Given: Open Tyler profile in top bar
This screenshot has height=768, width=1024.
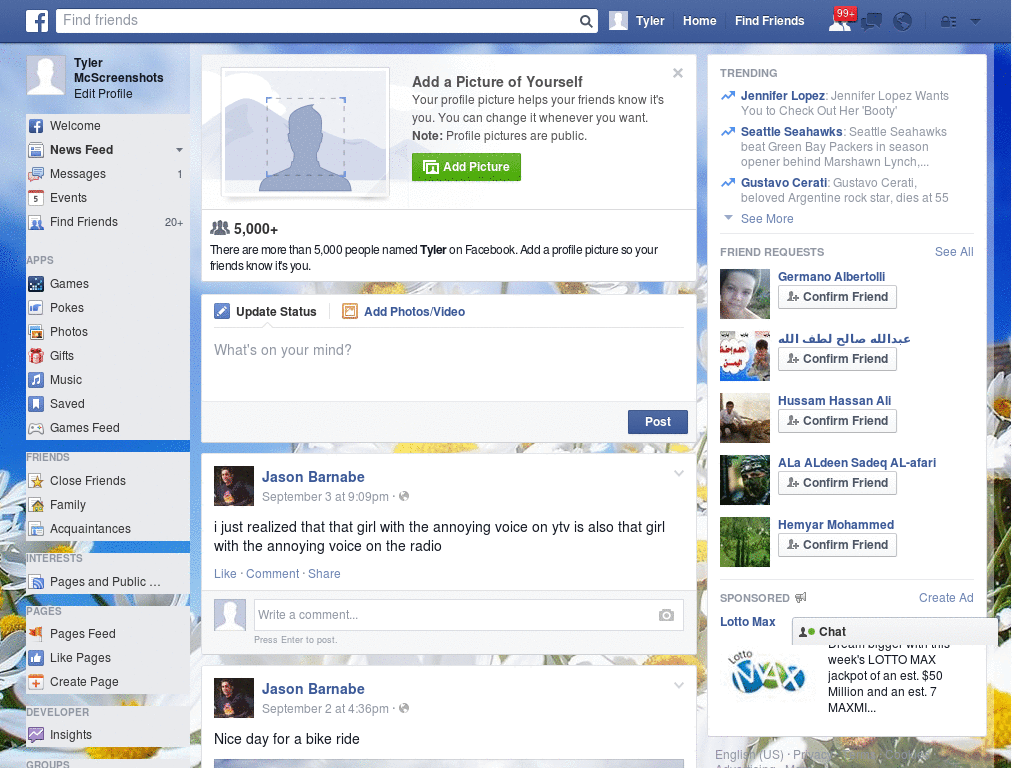Looking at the screenshot, I should pos(637,21).
